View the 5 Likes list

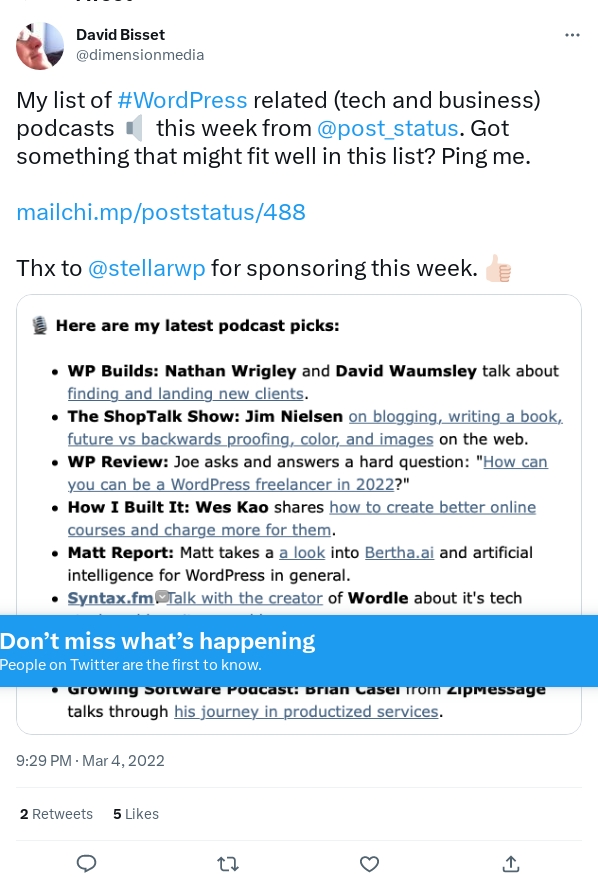[136, 814]
